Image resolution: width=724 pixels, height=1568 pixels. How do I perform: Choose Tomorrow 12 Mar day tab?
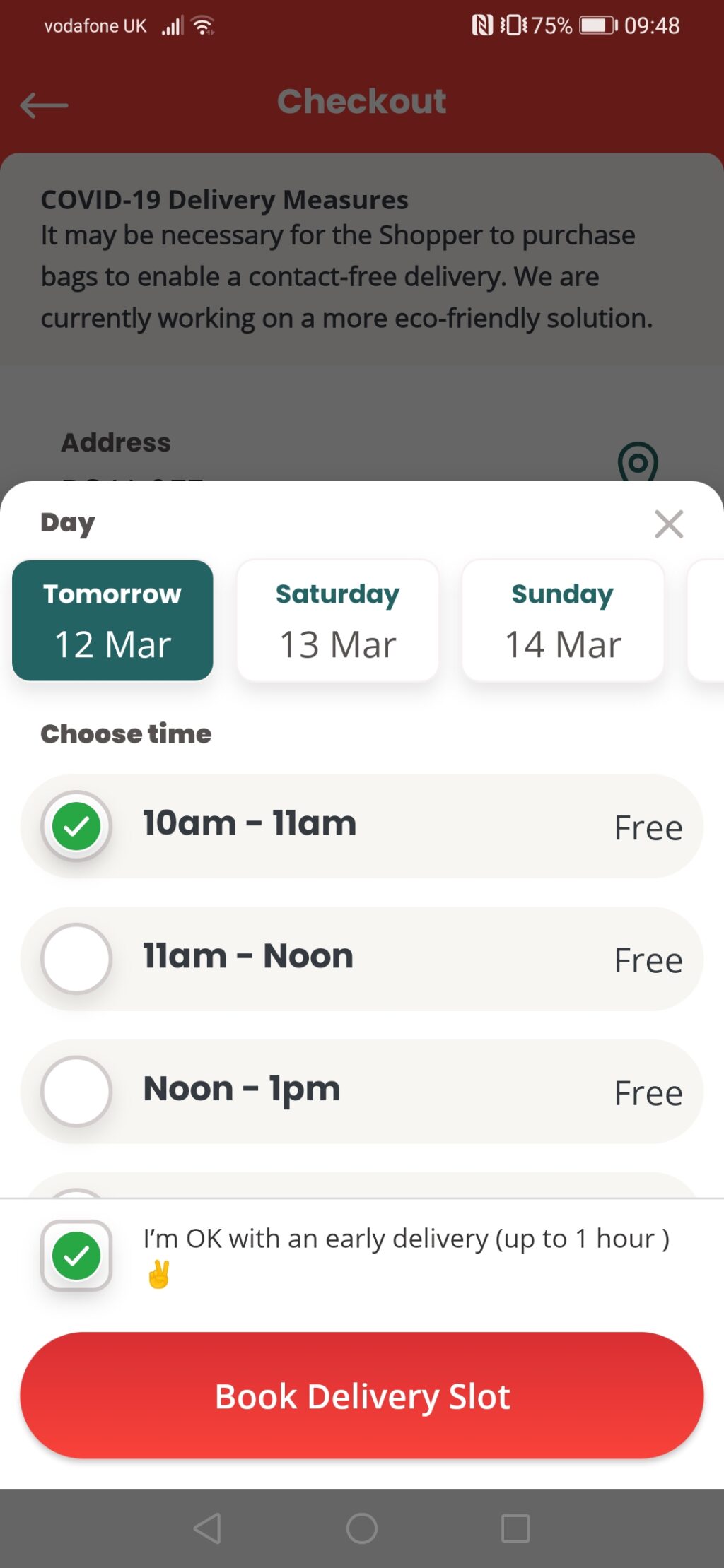[112, 620]
